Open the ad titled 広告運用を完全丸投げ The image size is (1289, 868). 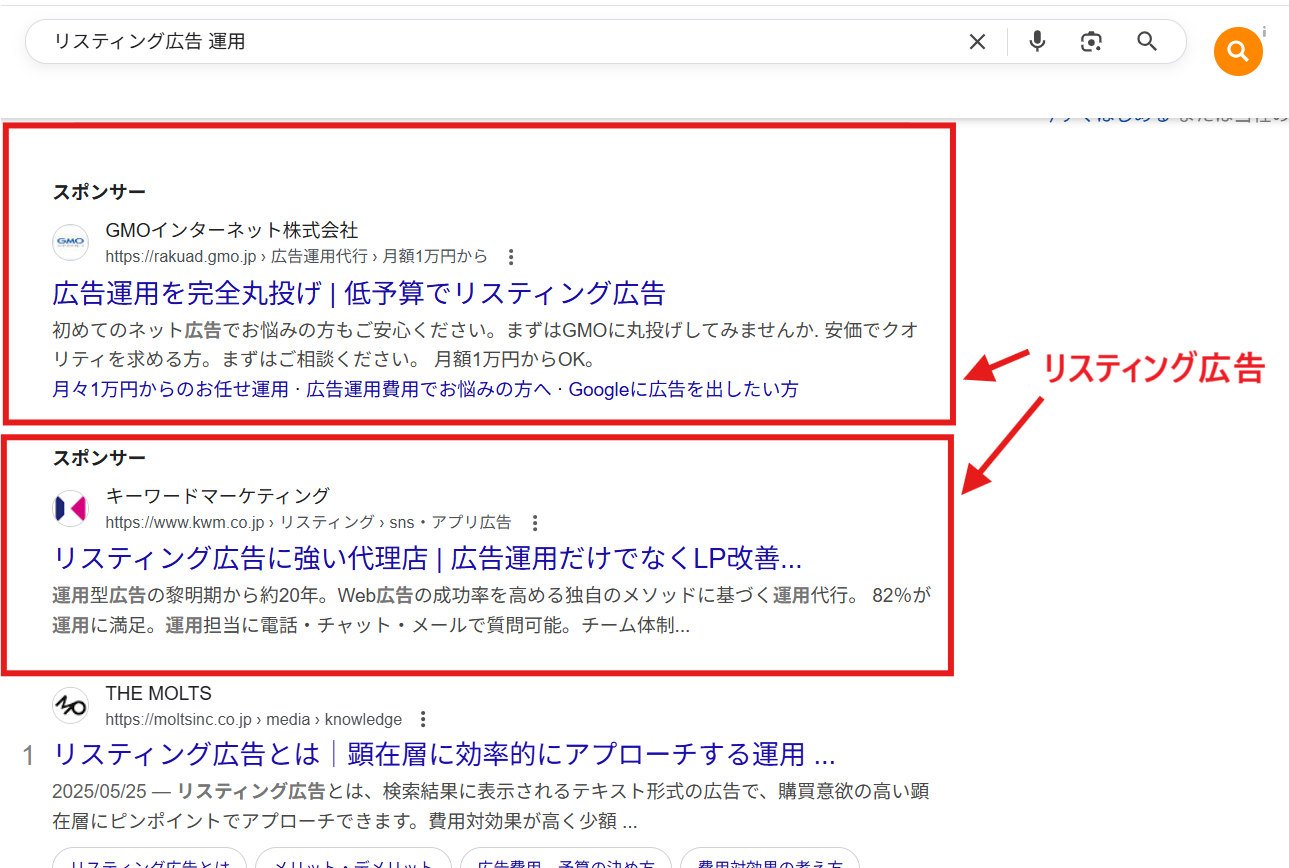click(358, 293)
